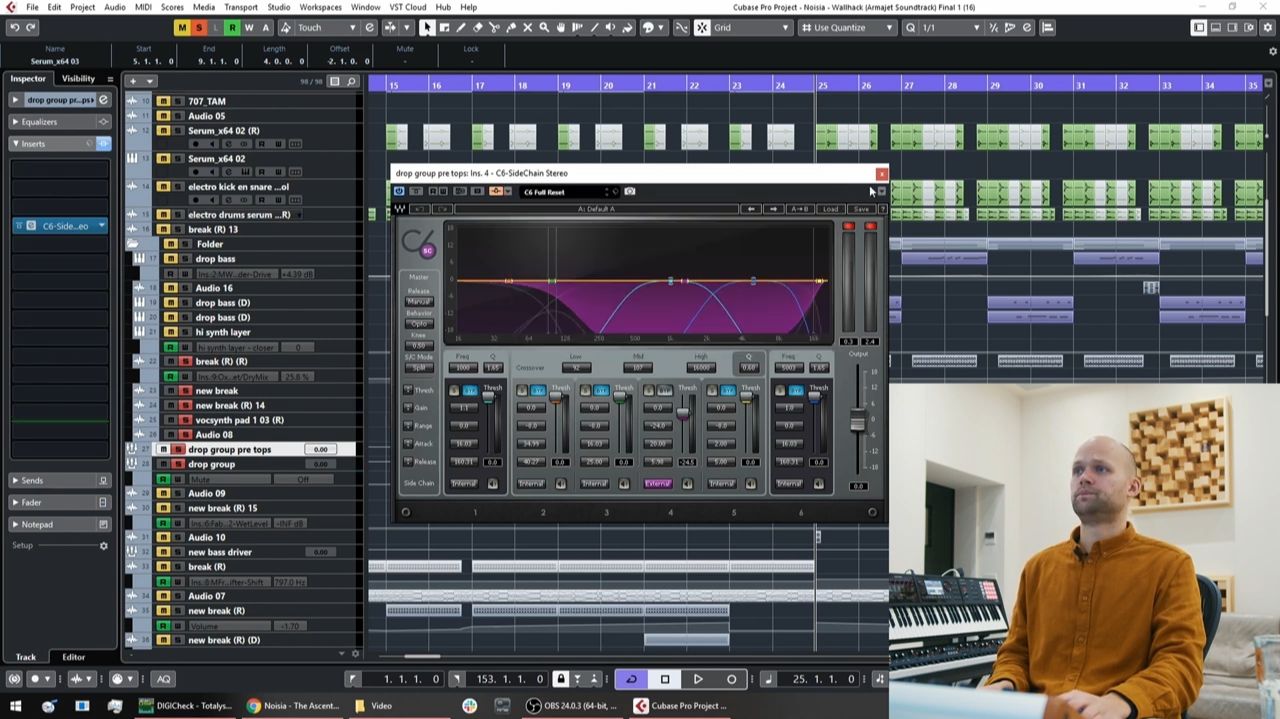
Task: Click the Add Track plus button
Action: click(x=134, y=81)
